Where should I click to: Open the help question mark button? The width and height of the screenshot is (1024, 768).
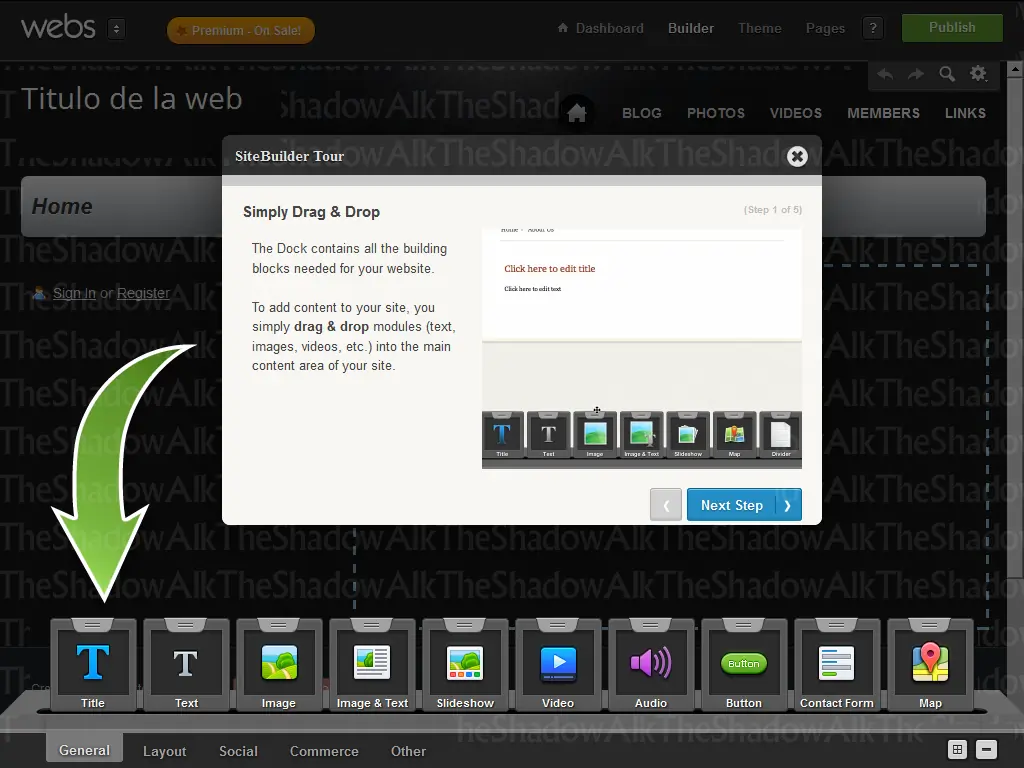pos(873,28)
